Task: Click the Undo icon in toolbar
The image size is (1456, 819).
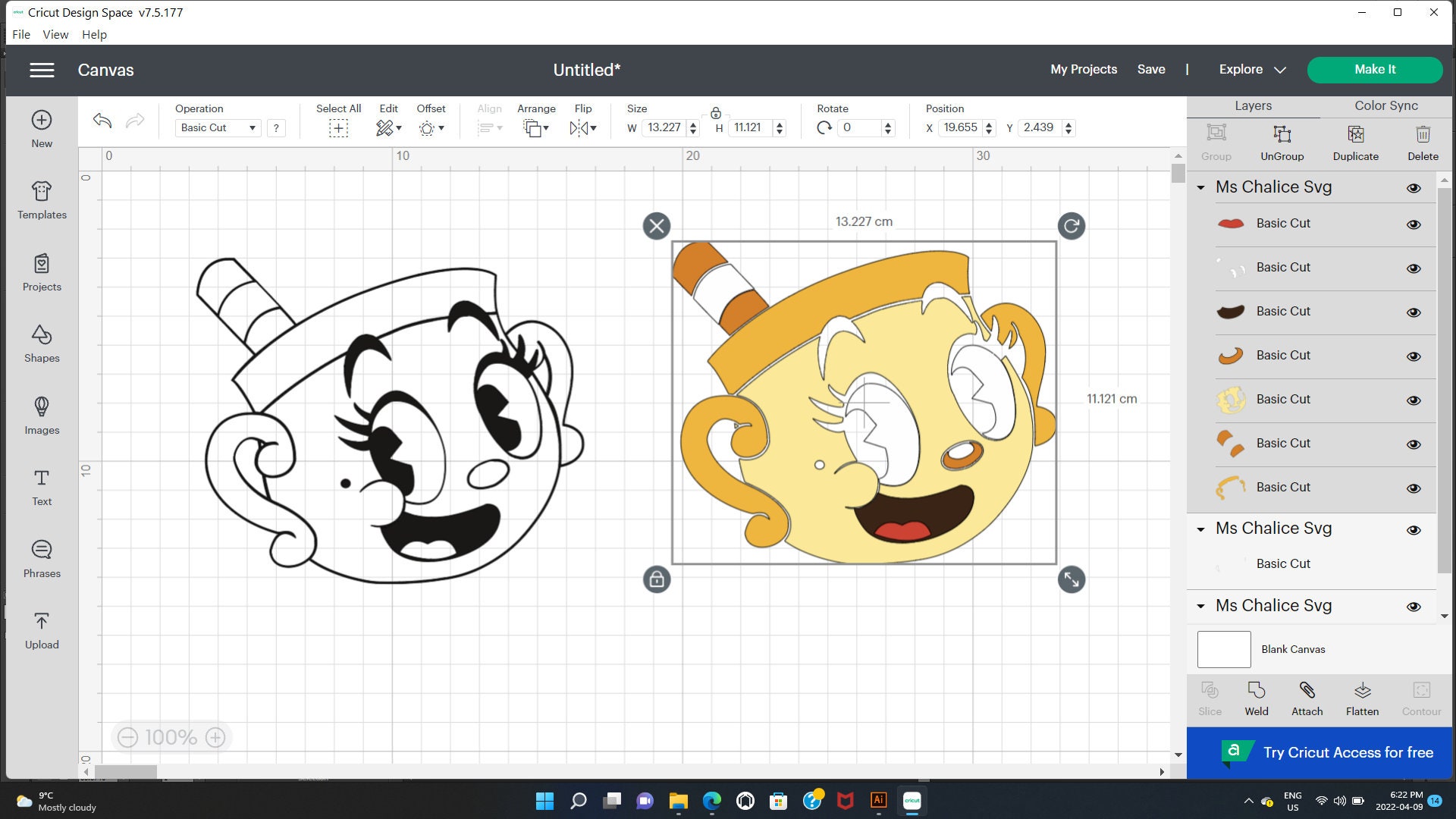Action: tap(101, 118)
